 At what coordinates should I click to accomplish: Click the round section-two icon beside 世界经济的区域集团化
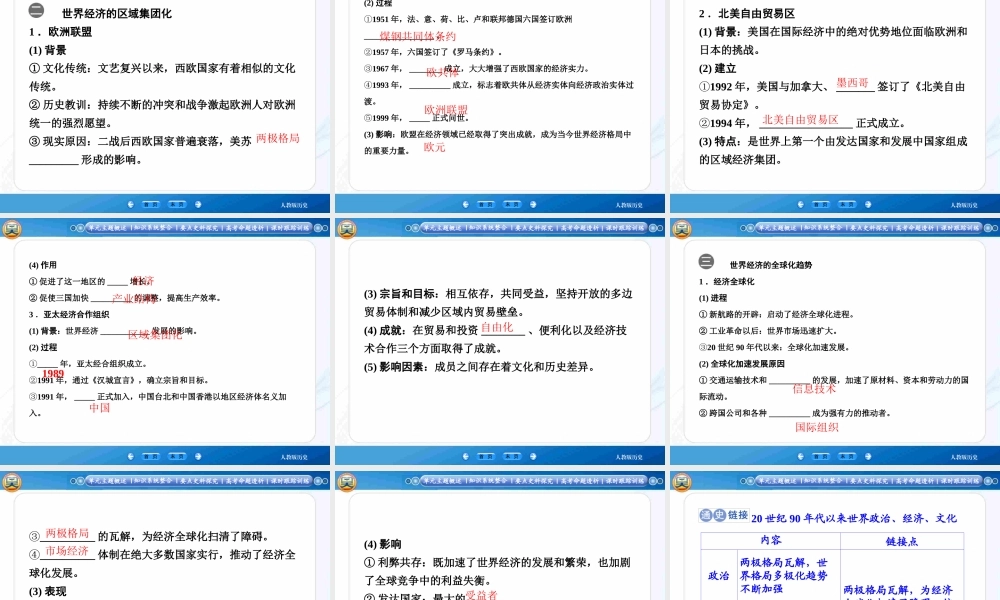pos(36,10)
